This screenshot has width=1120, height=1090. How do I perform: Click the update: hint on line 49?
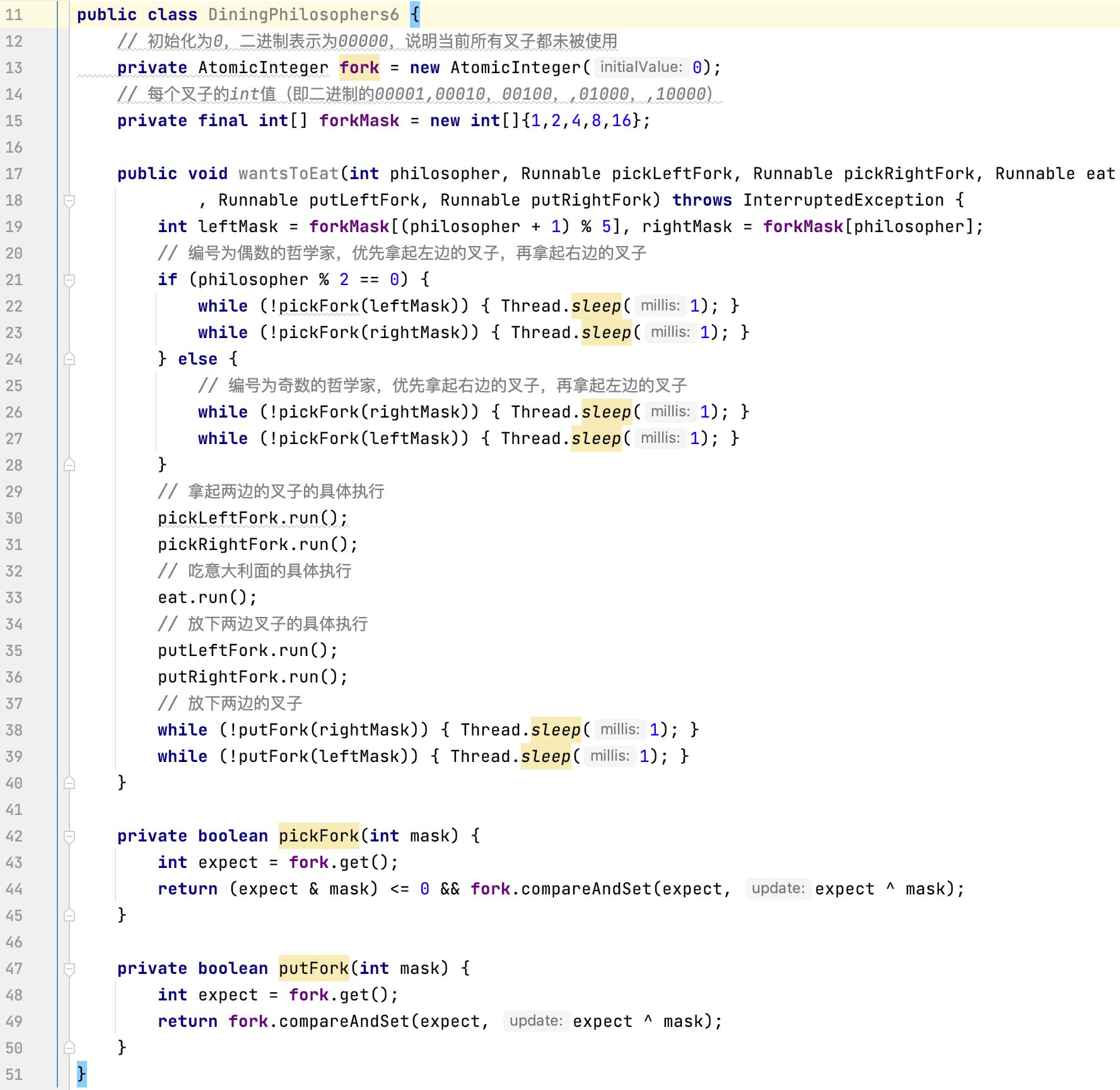(536, 1021)
